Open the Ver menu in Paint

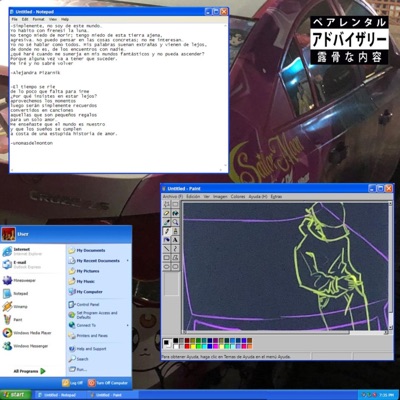[x=207, y=197]
